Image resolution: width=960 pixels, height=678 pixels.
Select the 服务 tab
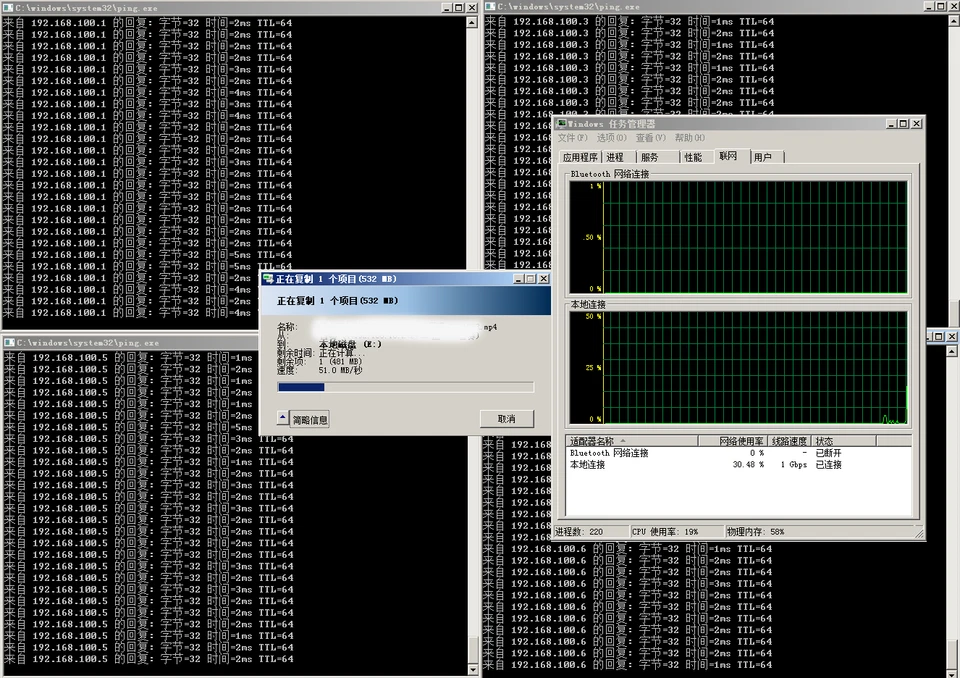coord(651,156)
